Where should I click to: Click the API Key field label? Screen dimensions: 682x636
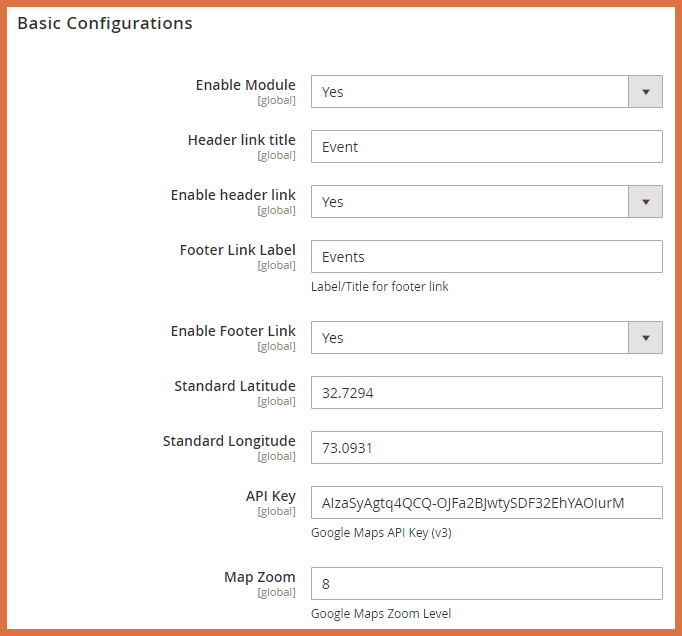(x=270, y=496)
